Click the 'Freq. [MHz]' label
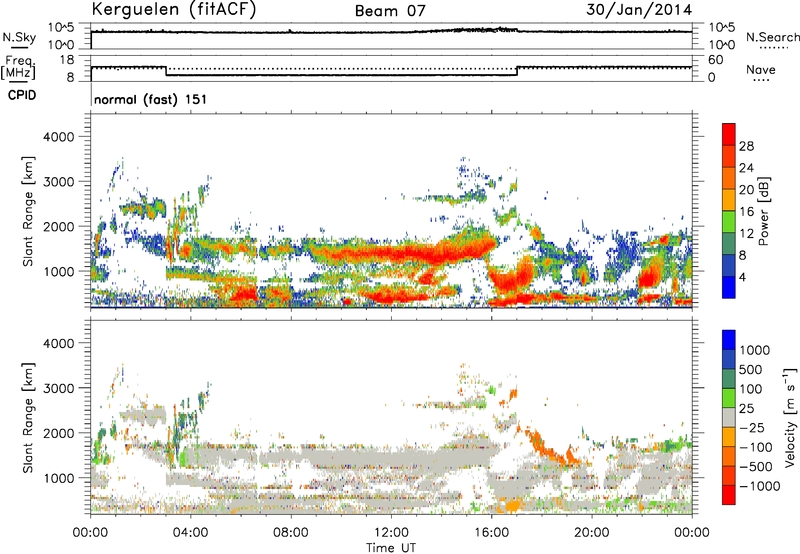The image size is (800, 554). coord(19,67)
